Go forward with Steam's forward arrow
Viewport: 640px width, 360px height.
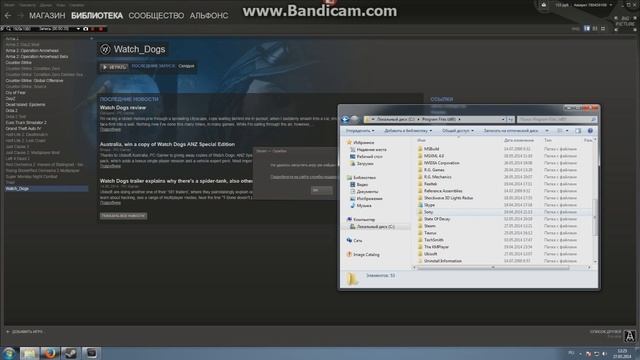click(x=20, y=16)
